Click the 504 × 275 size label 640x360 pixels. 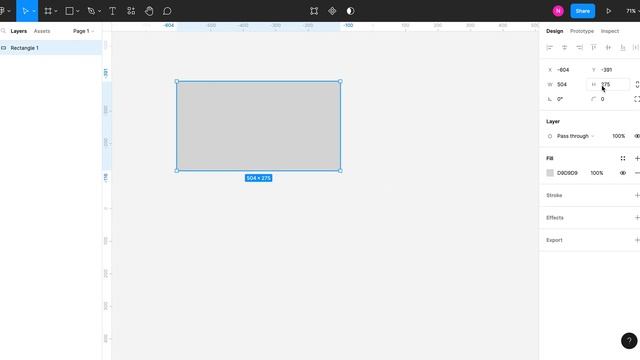point(258,178)
